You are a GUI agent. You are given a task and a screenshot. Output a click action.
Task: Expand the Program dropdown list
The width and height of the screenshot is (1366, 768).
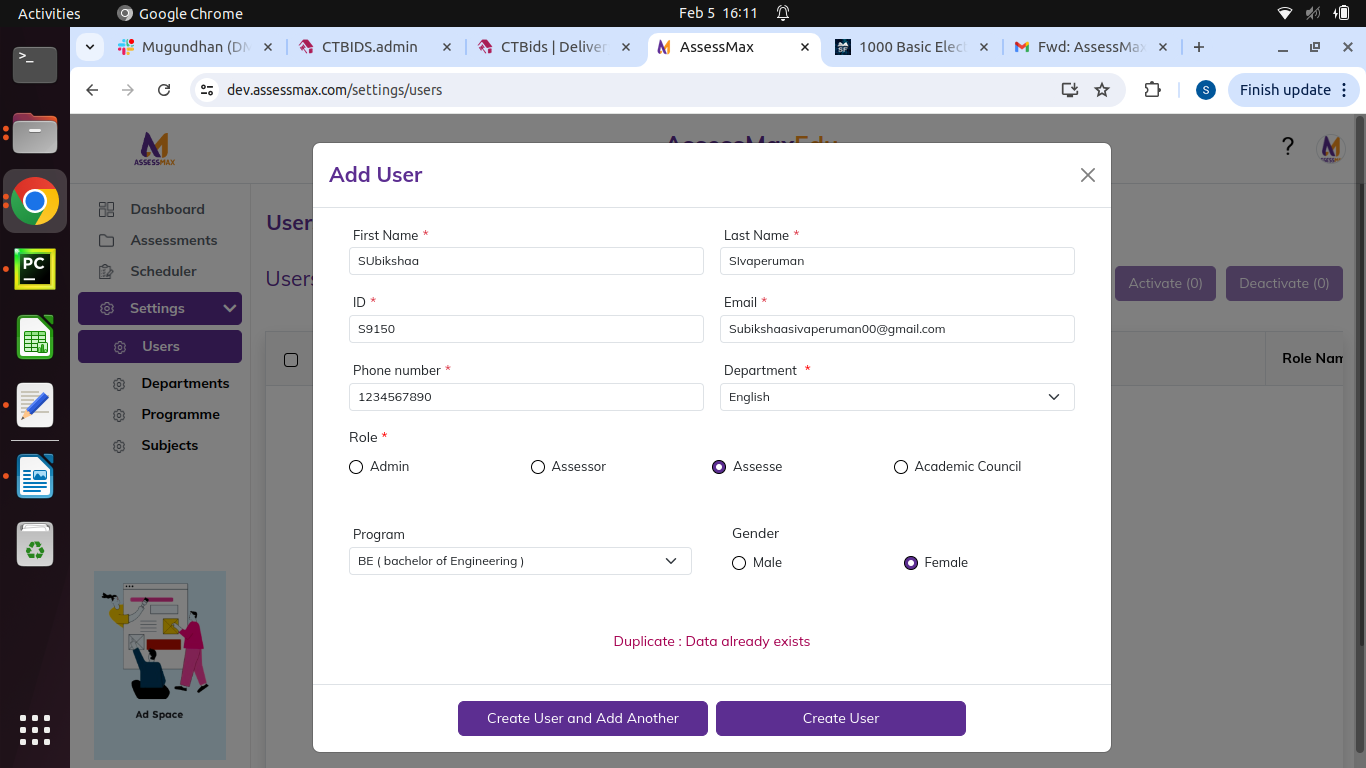(x=519, y=561)
